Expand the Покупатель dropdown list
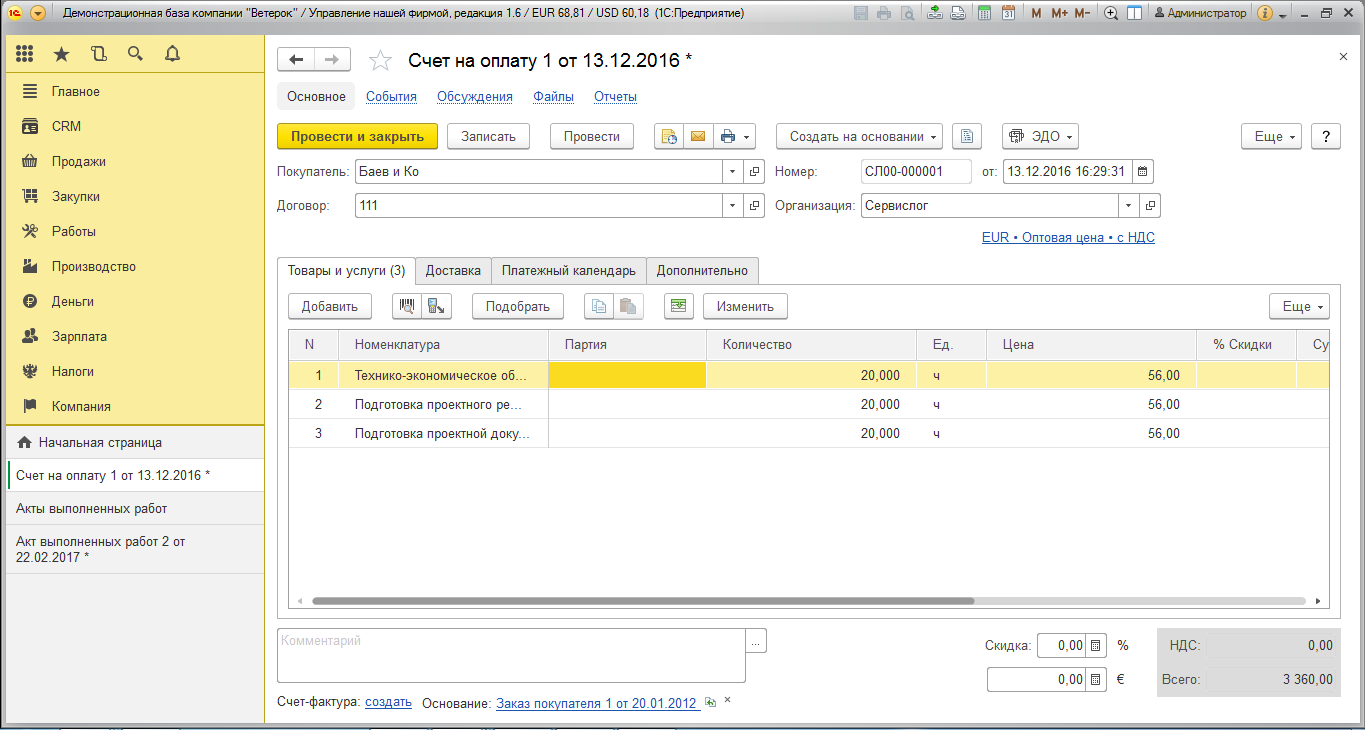This screenshot has height=730, width=1365. pyautogui.click(x=732, y=171)
